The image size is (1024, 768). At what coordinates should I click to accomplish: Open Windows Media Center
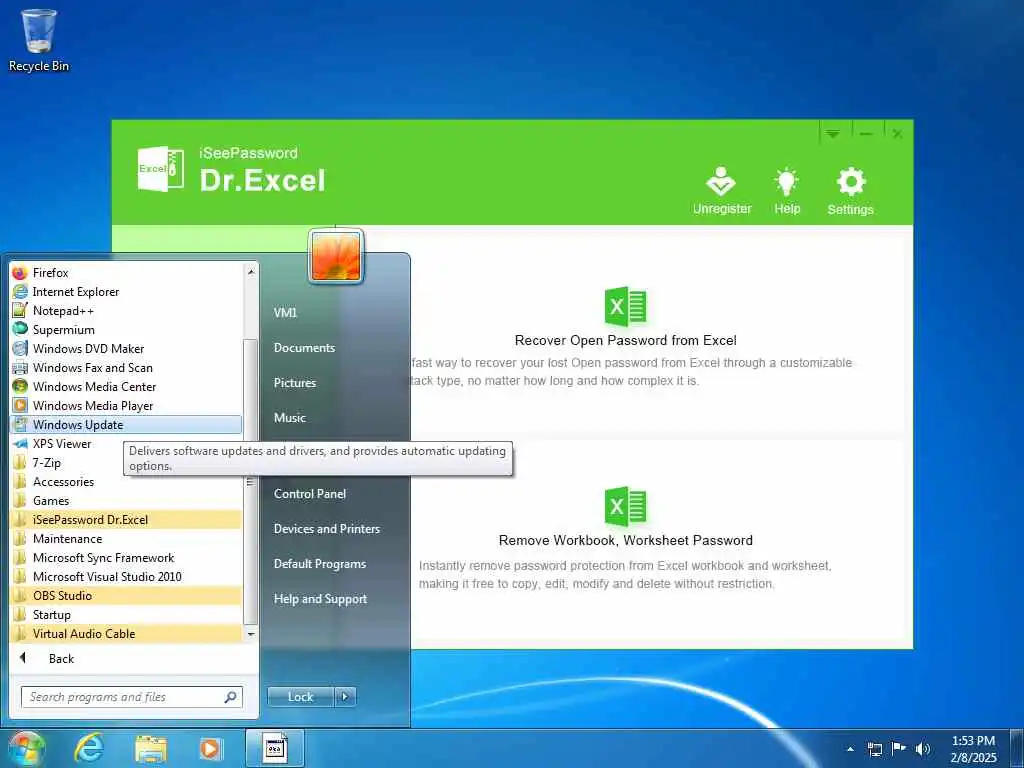[126, 386]
